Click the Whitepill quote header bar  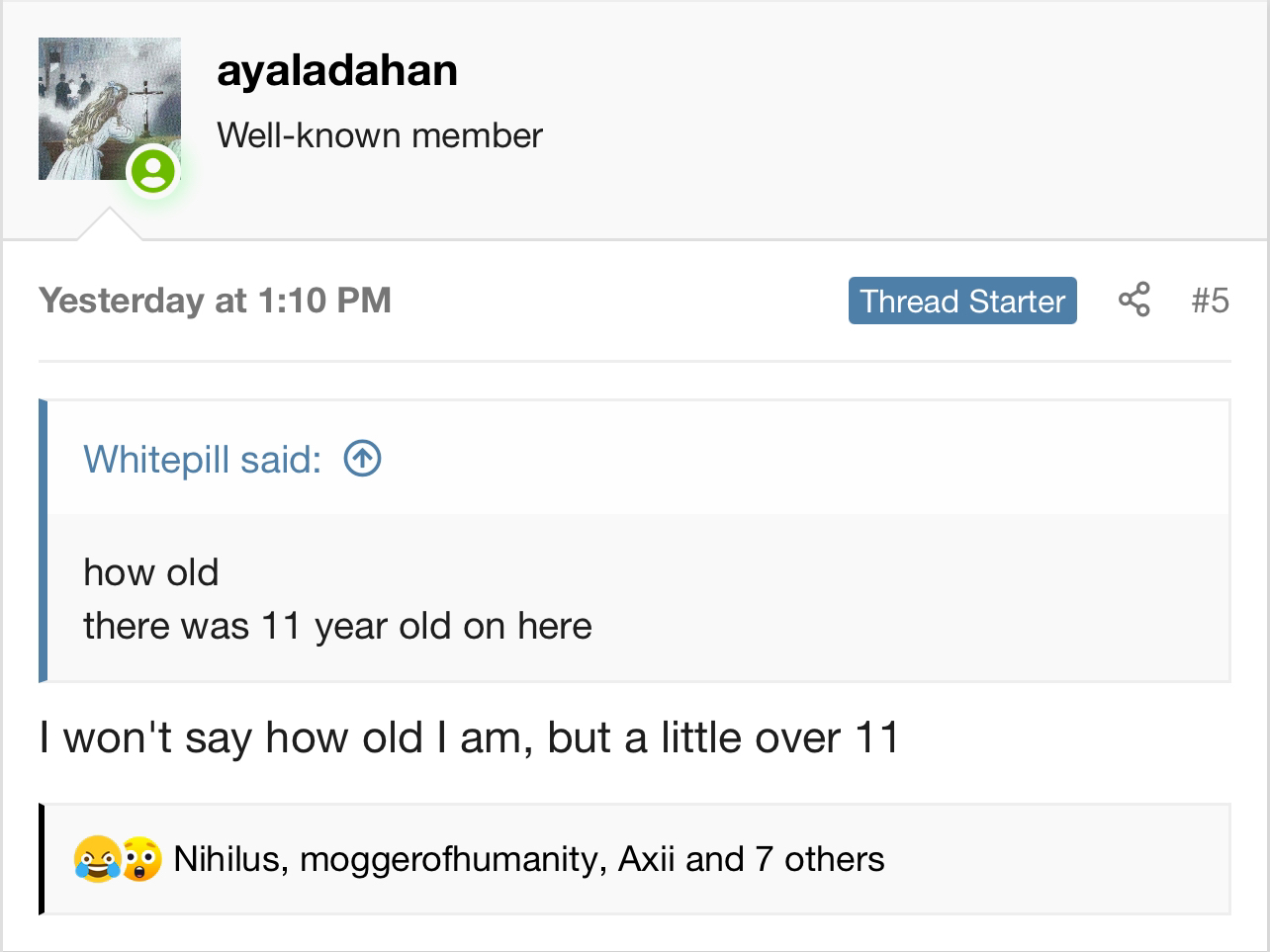coord(638,458)
